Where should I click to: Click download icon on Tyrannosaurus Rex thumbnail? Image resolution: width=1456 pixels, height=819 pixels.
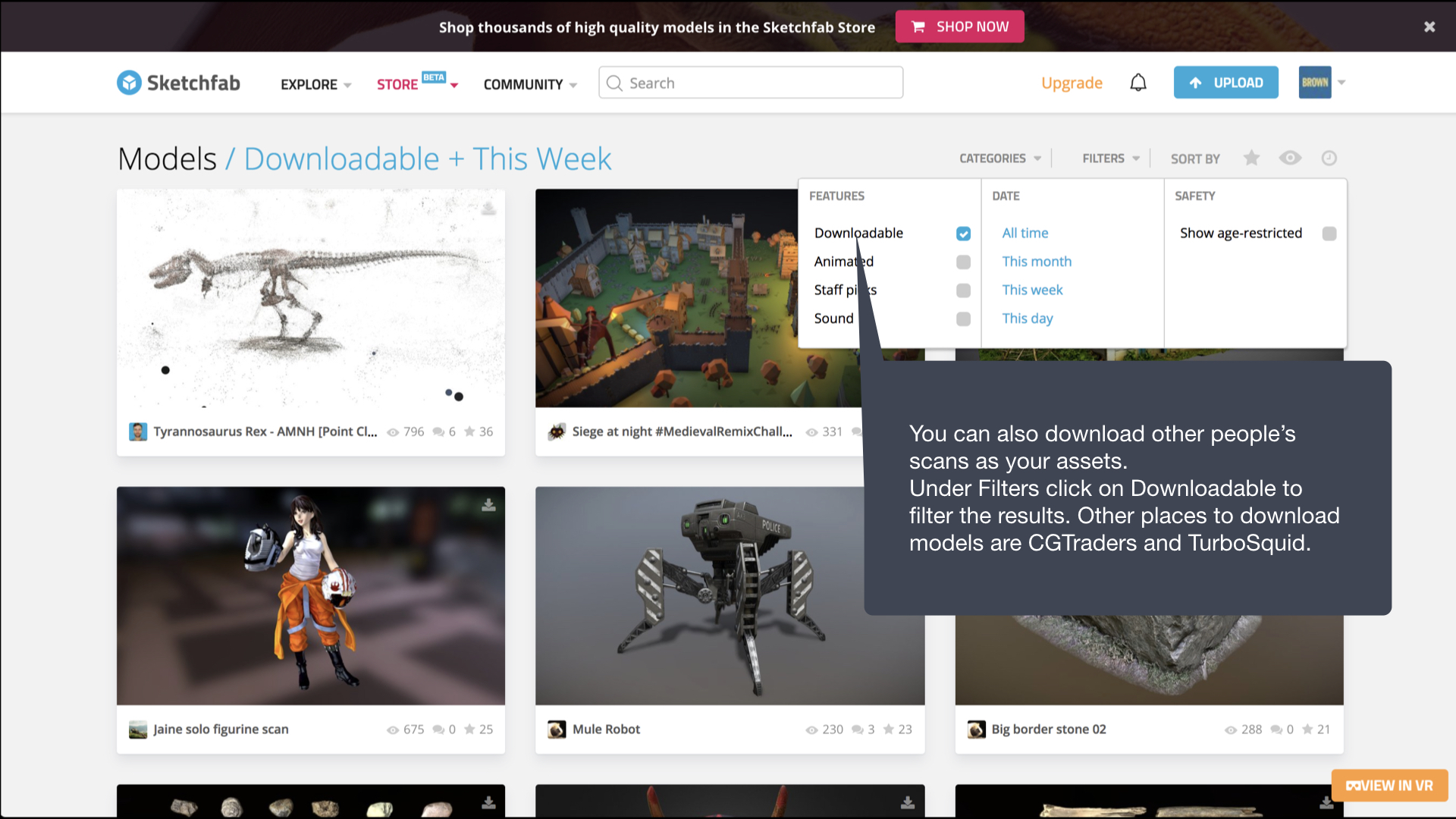click(x=489, y=208)
